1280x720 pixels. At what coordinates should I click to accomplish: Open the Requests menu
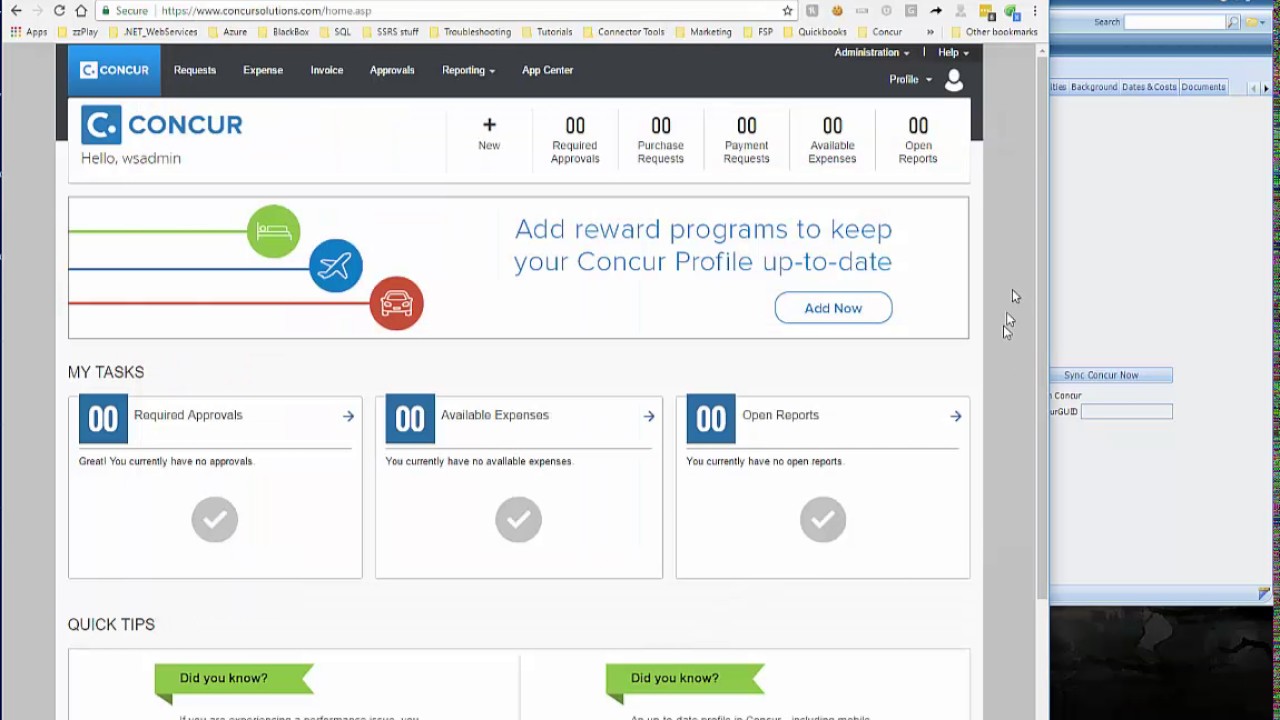point(194,70)
